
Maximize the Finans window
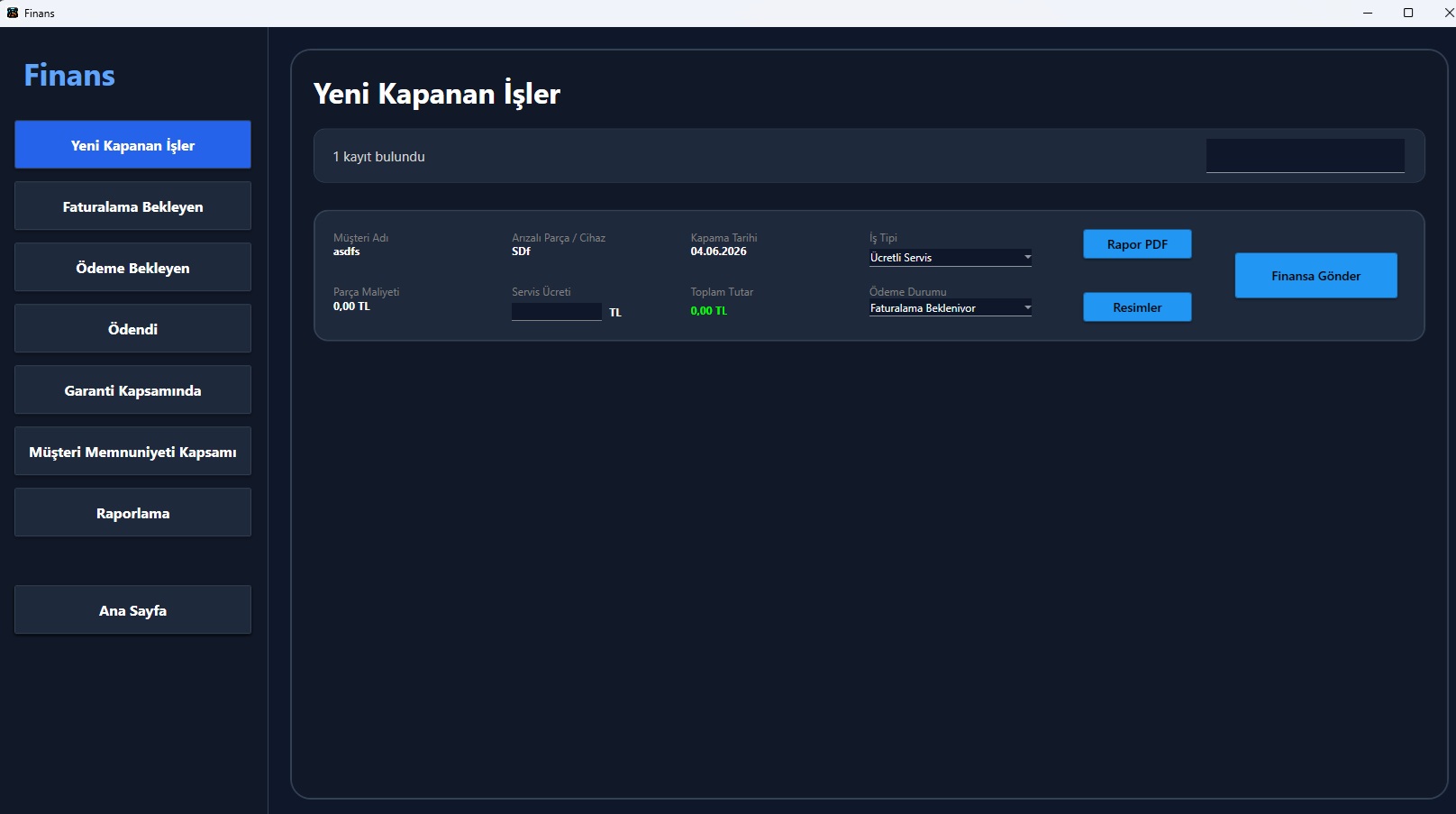click(x=1408, y=13)
